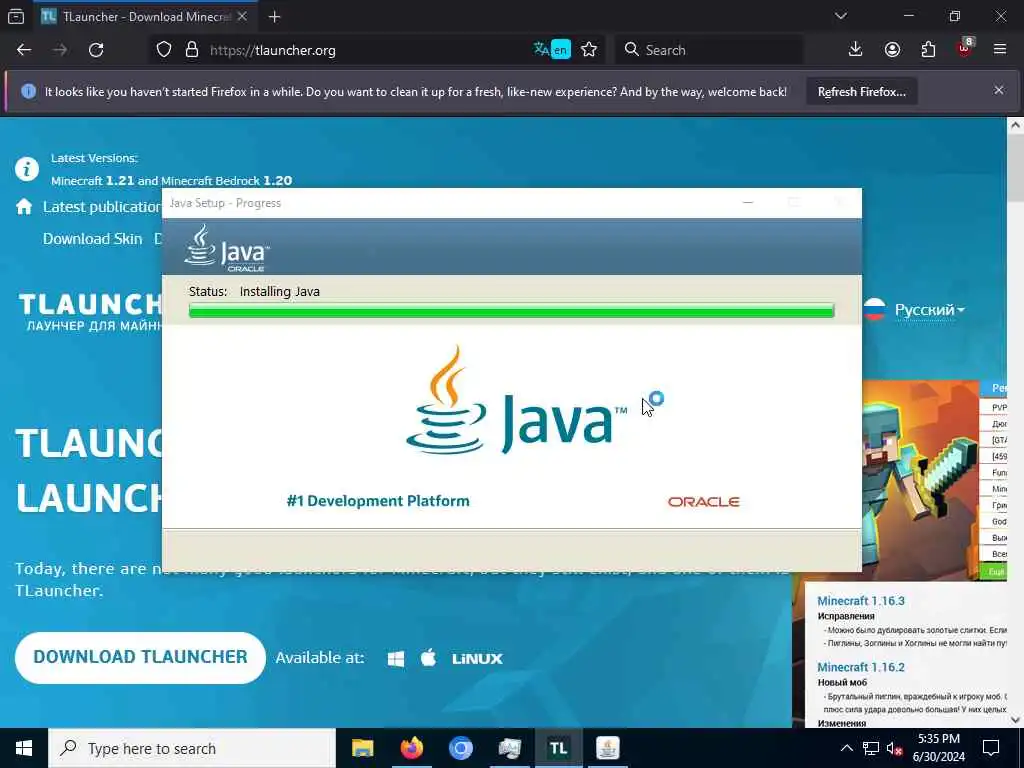
Task: Close the TLauncher browser tab
Action: pyautogui.click(x=242, y=17)
